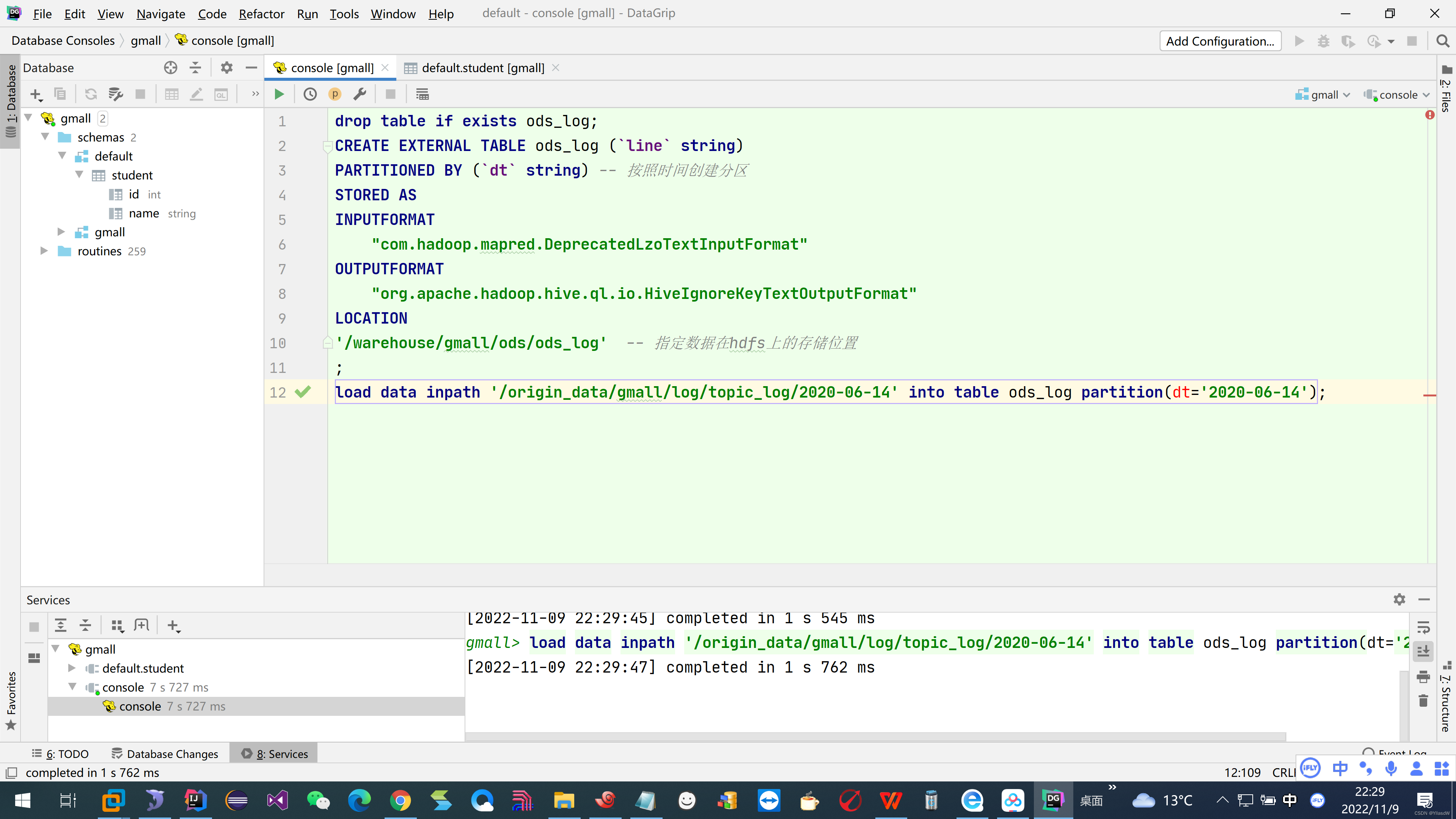Viewport: 1456px width, 819px height.
Task: Open query history clock icon
Action: 310,94
